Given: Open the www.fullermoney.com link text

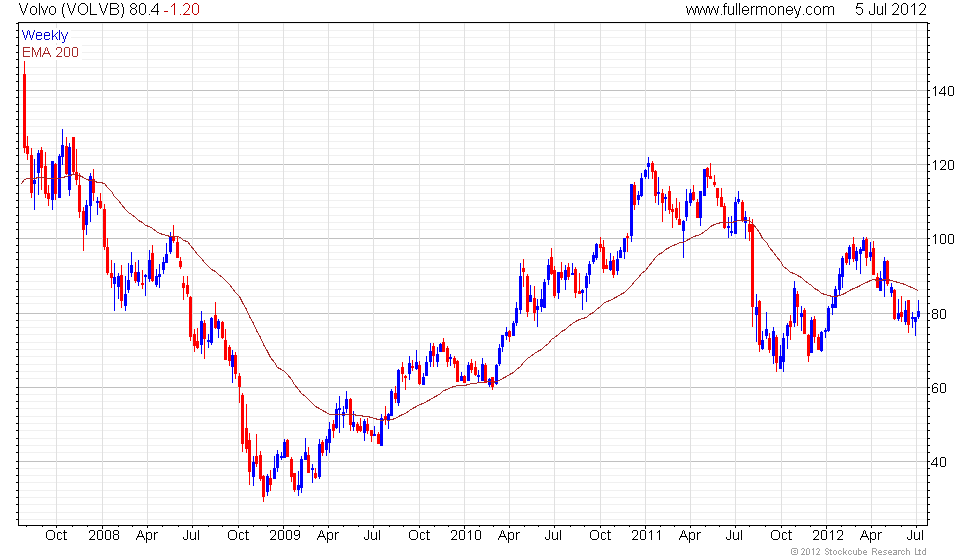Looking at the screenshot, I should click(760, 9).
